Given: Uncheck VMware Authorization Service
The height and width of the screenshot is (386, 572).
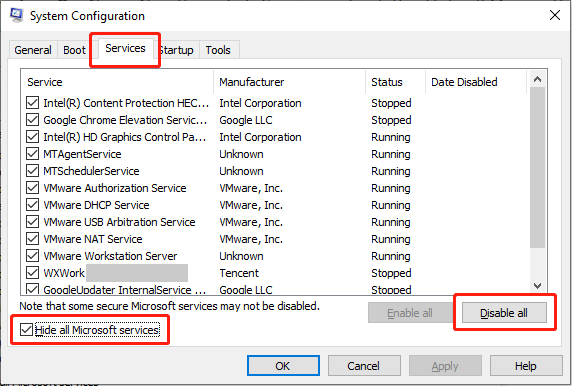Looking at the screenshot, I should tap(32, 188).
